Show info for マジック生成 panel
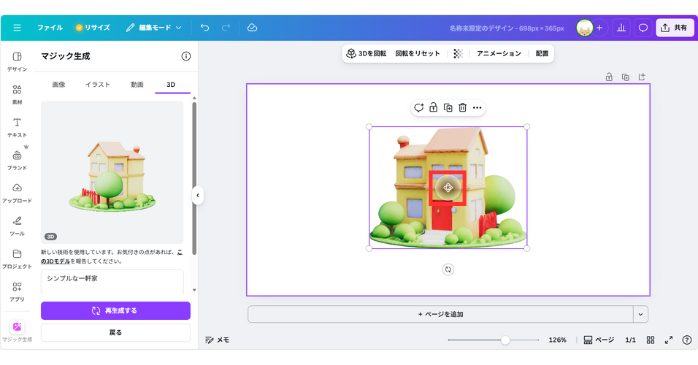Image resolution: width=698 pixels, height=365 pixels. click(186, 56)
